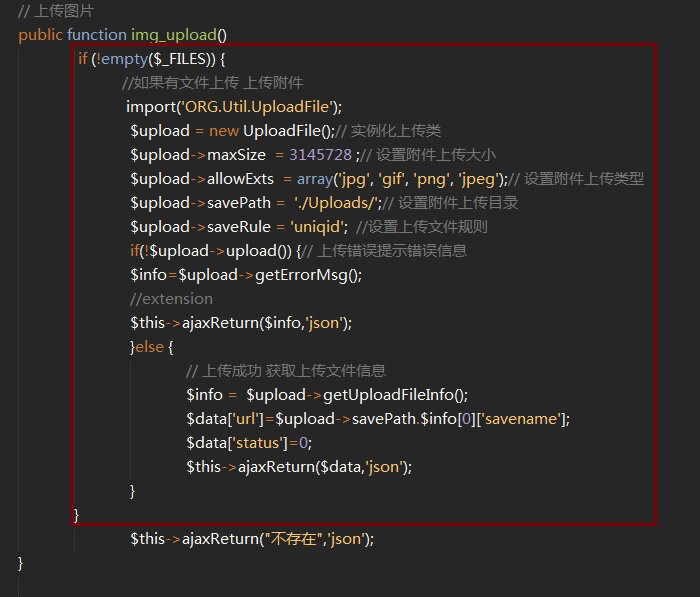
Task: Place cursor on "if (!empty($_FILES)) {" line
Action: (152, 59)
